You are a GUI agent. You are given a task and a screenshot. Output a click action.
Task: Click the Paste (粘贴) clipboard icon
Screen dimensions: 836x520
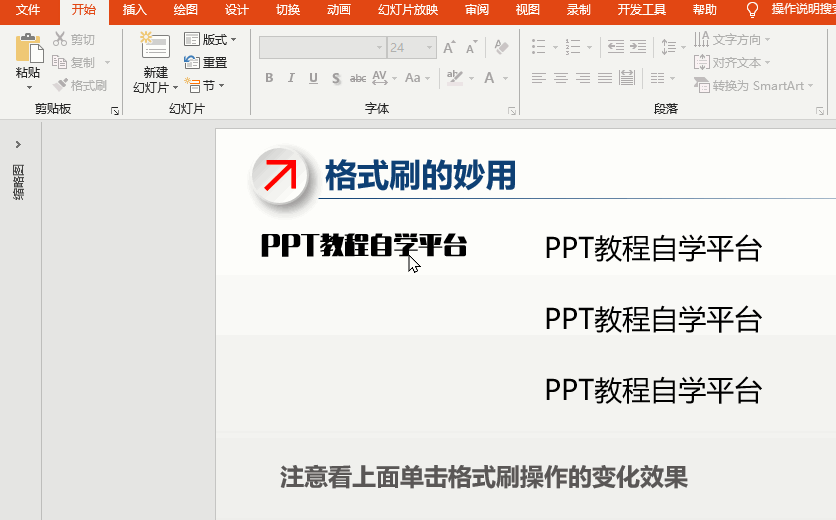click(29, 48)
